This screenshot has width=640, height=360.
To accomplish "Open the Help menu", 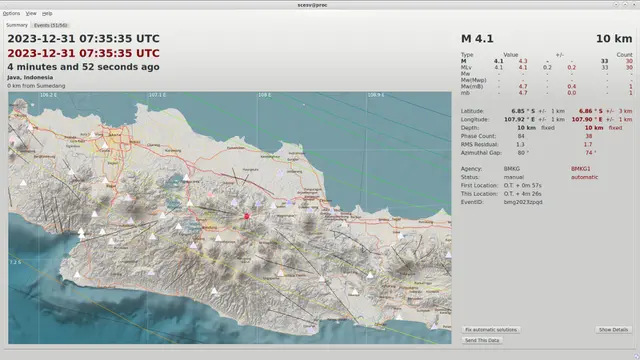I will 47,13.
